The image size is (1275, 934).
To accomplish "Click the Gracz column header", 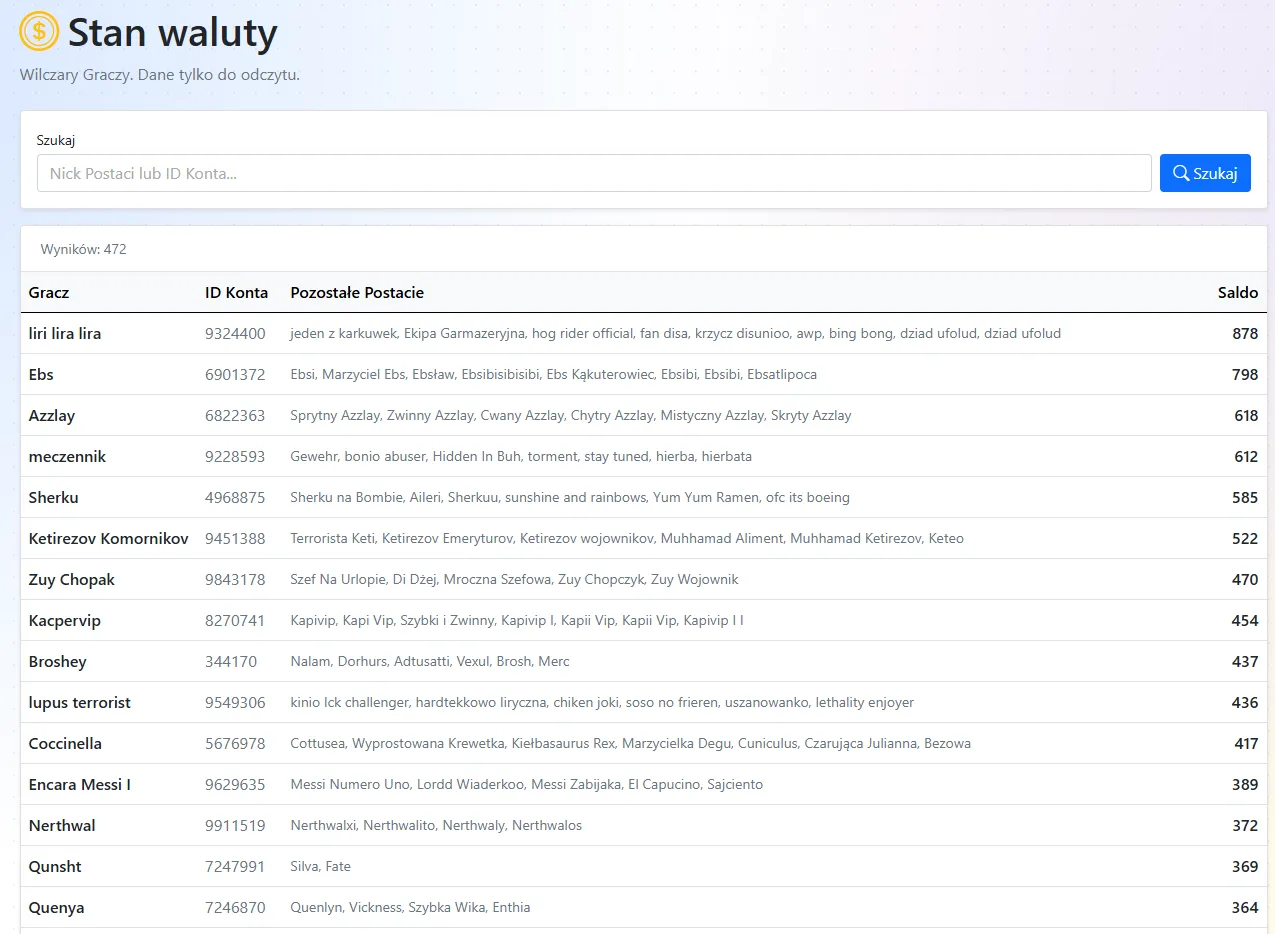I will click(x=49, y=293).
